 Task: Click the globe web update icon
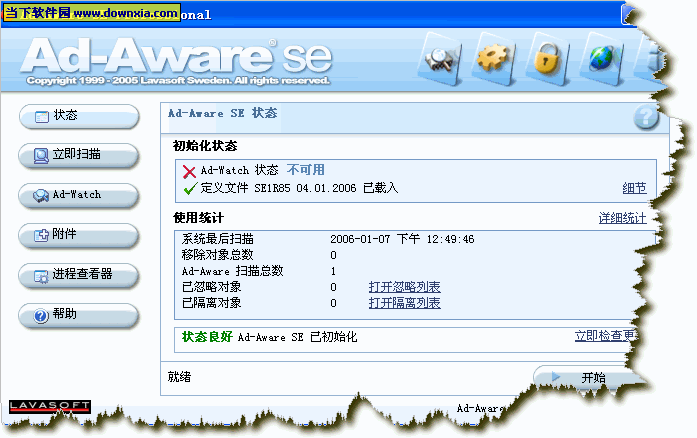[x=601, y=59]
